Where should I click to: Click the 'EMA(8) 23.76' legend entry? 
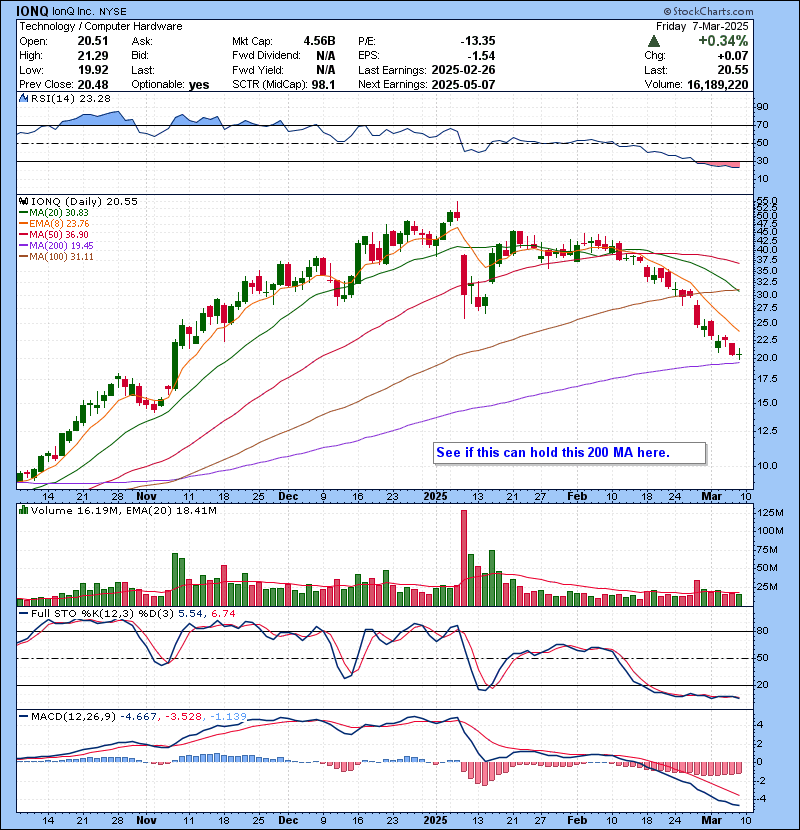pyautogui.click(x=59, y=224)
